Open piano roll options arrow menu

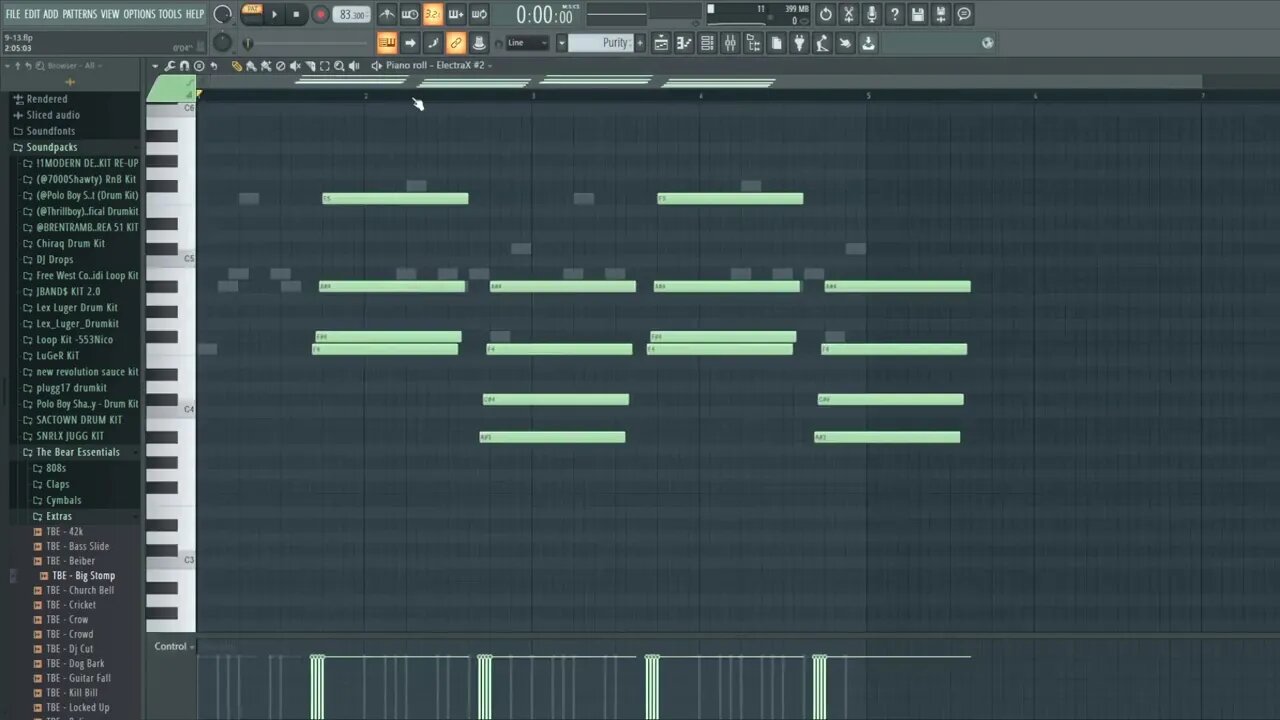(x=155, y=66)
